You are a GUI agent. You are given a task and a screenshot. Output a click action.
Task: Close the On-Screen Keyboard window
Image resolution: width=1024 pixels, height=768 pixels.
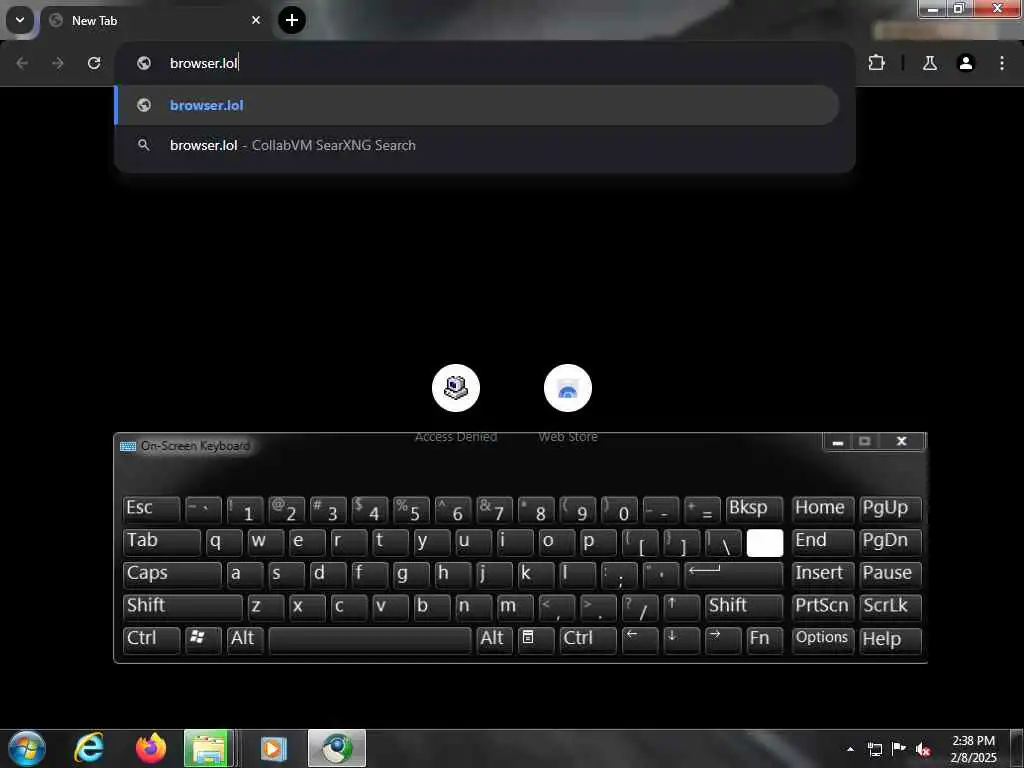coord(901,441)
